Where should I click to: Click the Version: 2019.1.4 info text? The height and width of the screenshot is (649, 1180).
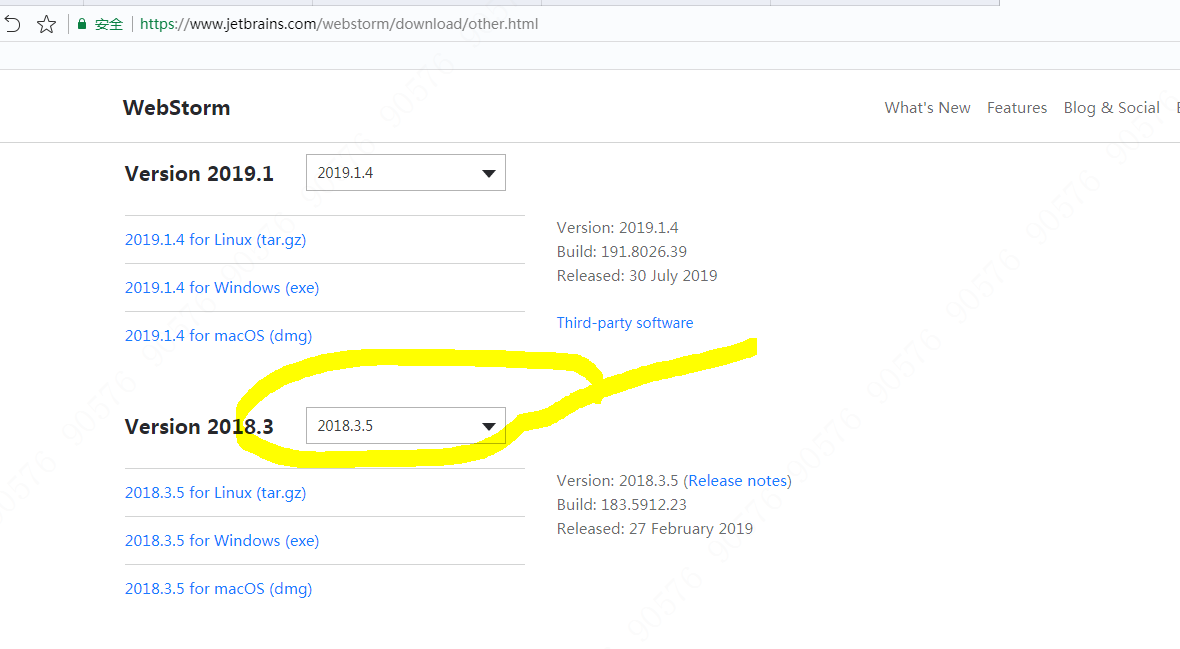coord(617,227)
